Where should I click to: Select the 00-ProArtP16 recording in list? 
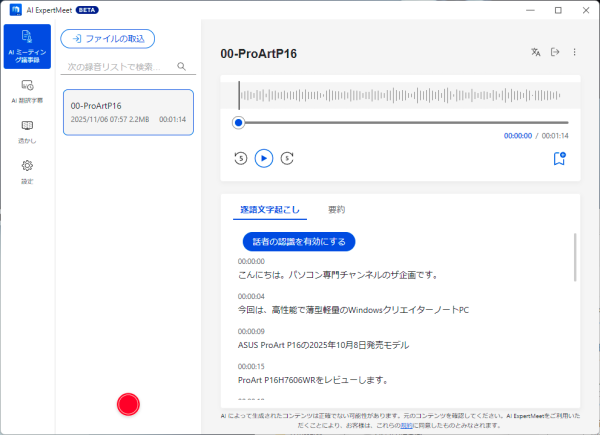127,112
